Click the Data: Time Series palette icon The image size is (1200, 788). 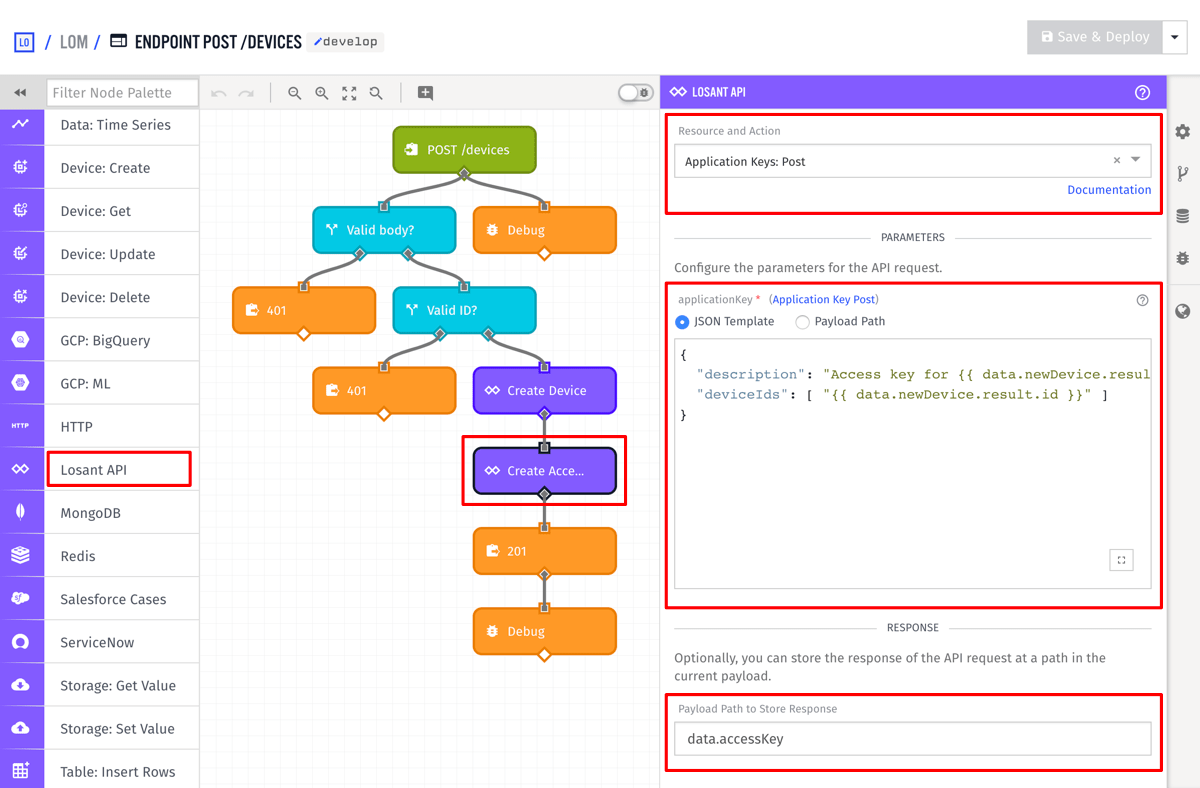tap(21, 125)
